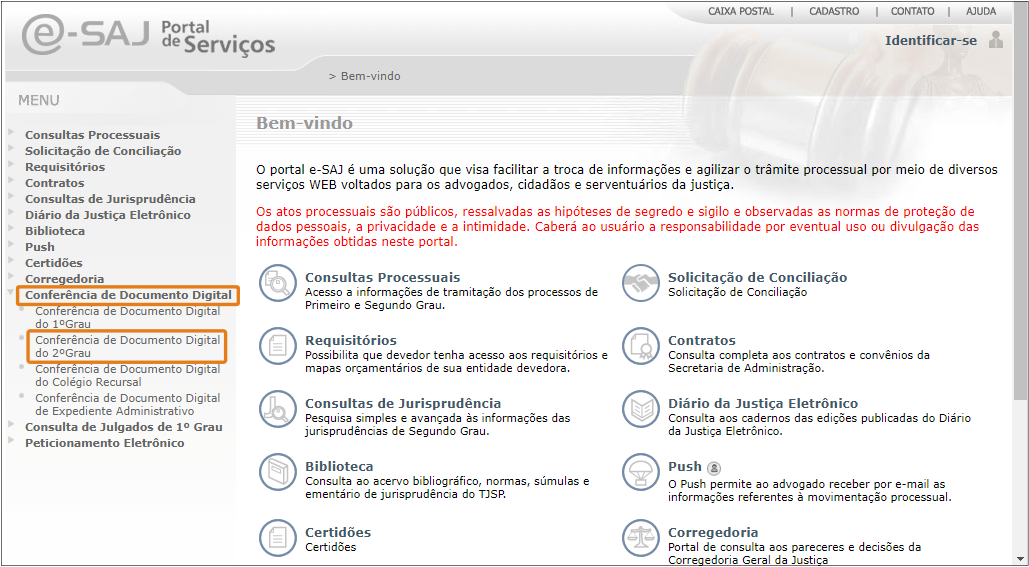Viewport: 1029px width, 567px height.
Task: Open the Push heading link
Action: click(x=685, y=467)
